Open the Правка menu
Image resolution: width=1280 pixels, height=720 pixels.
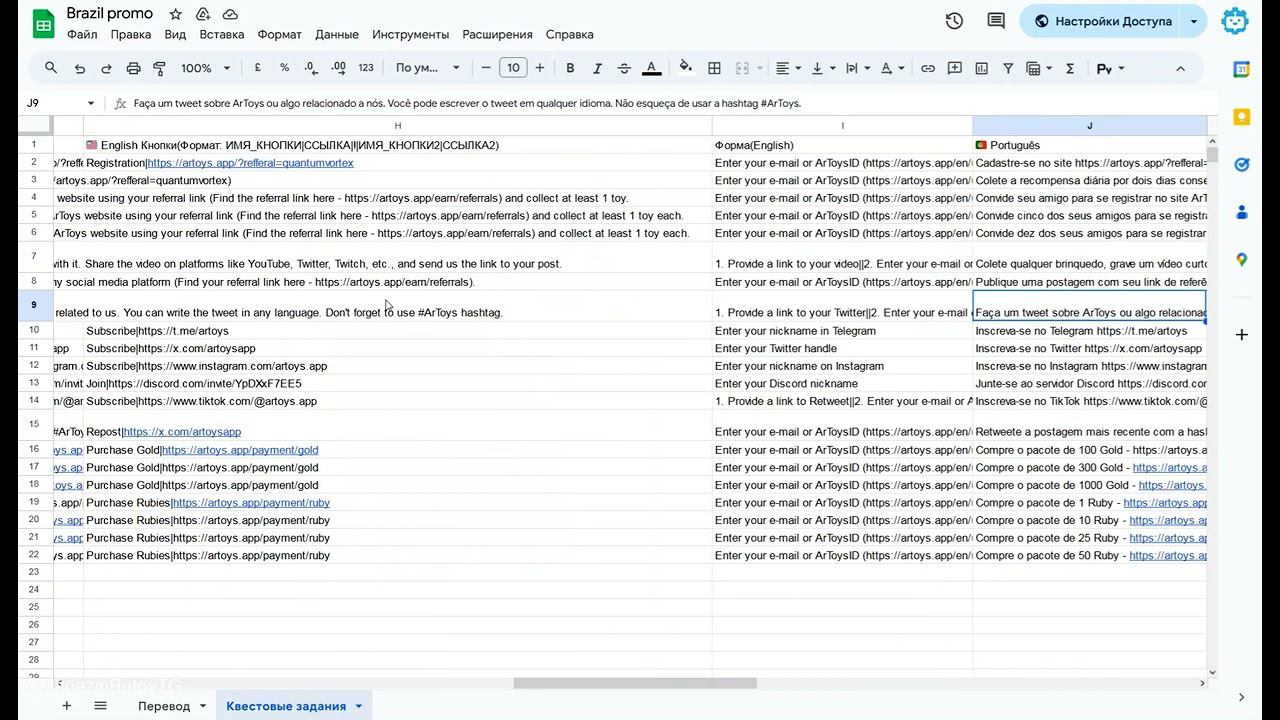(x=131, y=34)
